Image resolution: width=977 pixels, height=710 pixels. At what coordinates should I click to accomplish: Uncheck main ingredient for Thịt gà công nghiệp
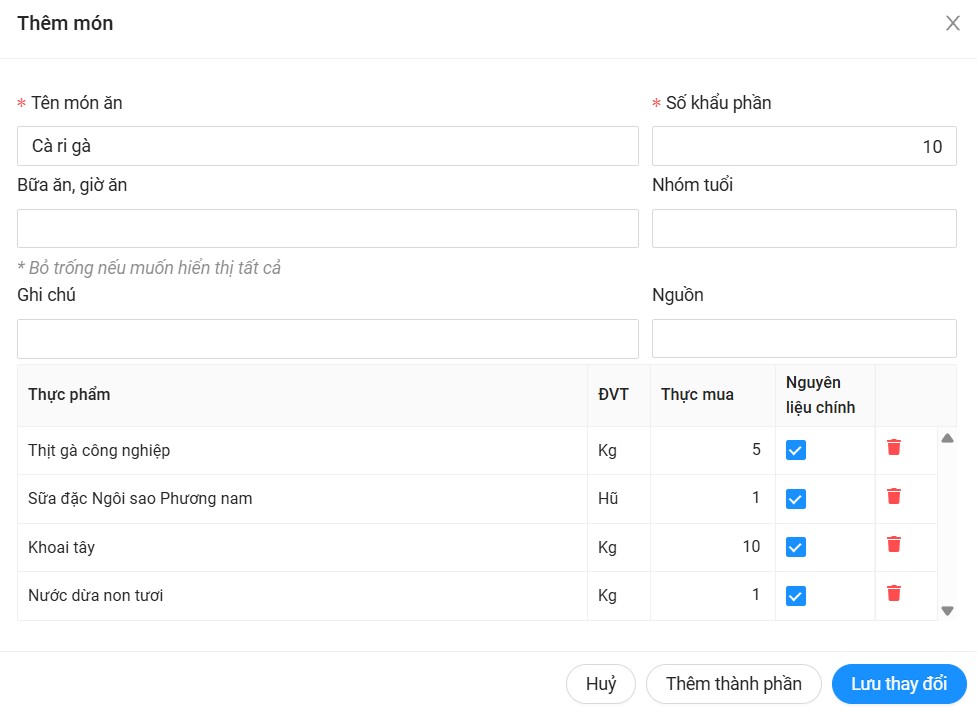tap(796, 450)
